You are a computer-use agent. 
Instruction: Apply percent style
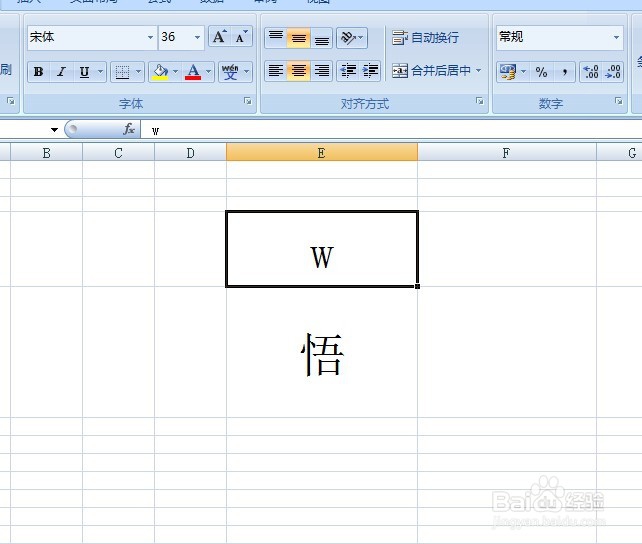541,72
